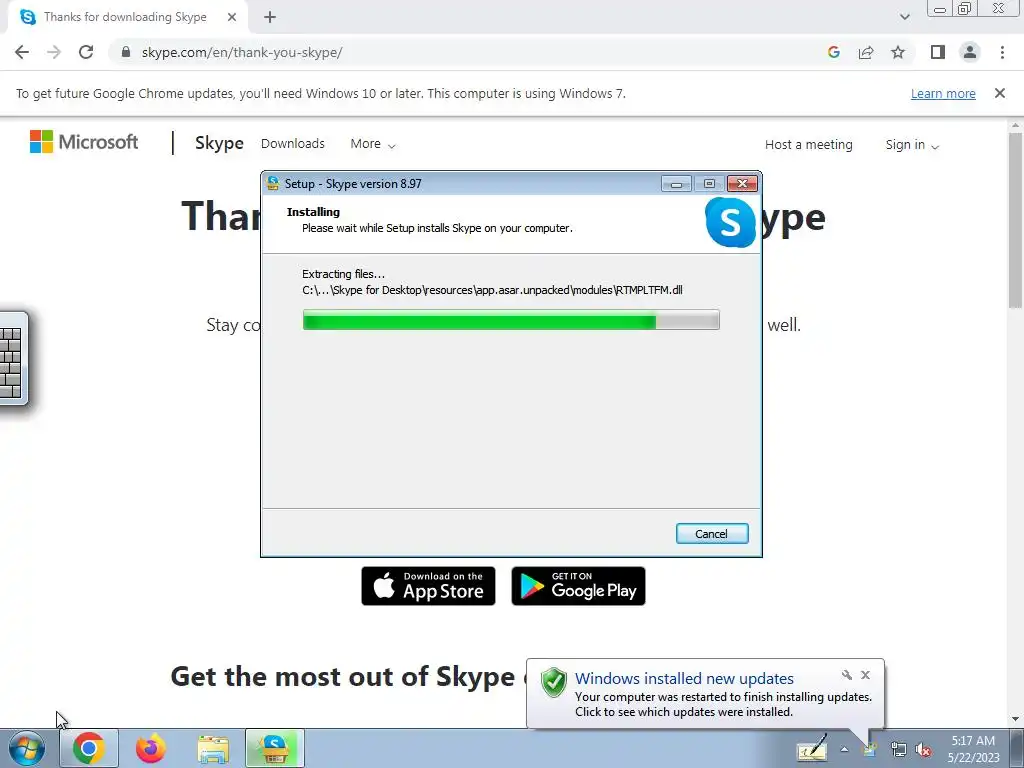The image size is (1024, 768).
Task: Click the wrench icon in updates balloon
Action: 846,675
